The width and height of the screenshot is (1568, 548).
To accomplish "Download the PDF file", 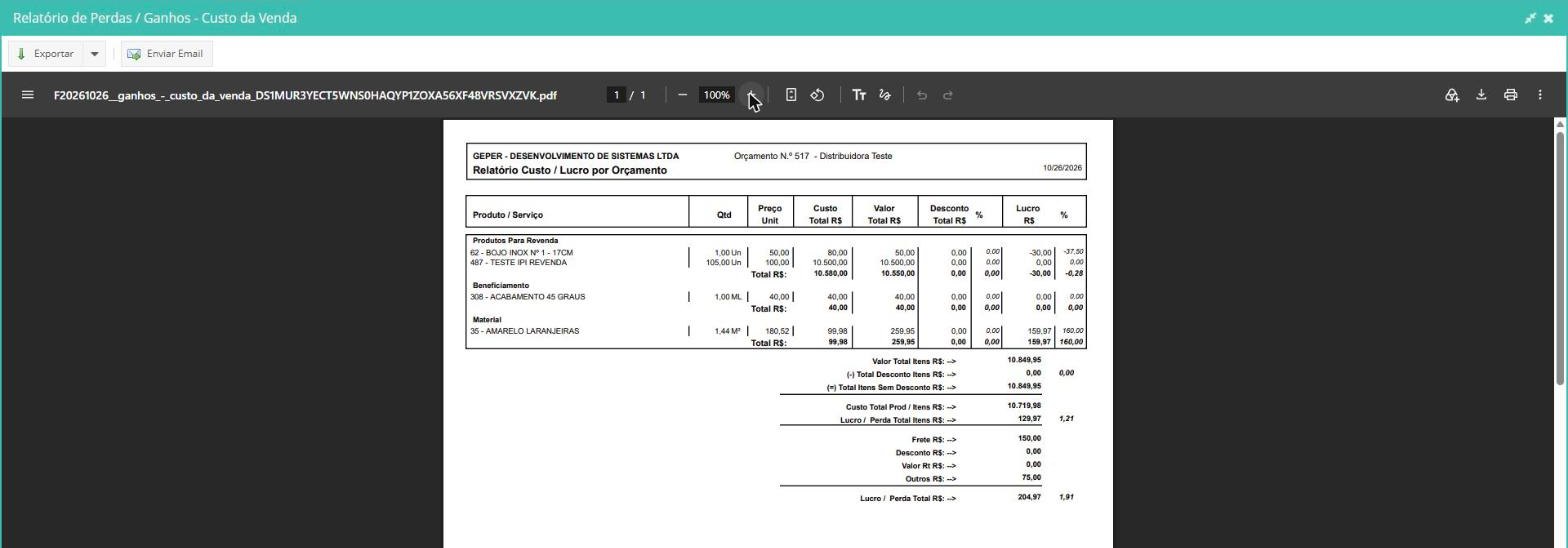I will click(x=1481, y=95).
